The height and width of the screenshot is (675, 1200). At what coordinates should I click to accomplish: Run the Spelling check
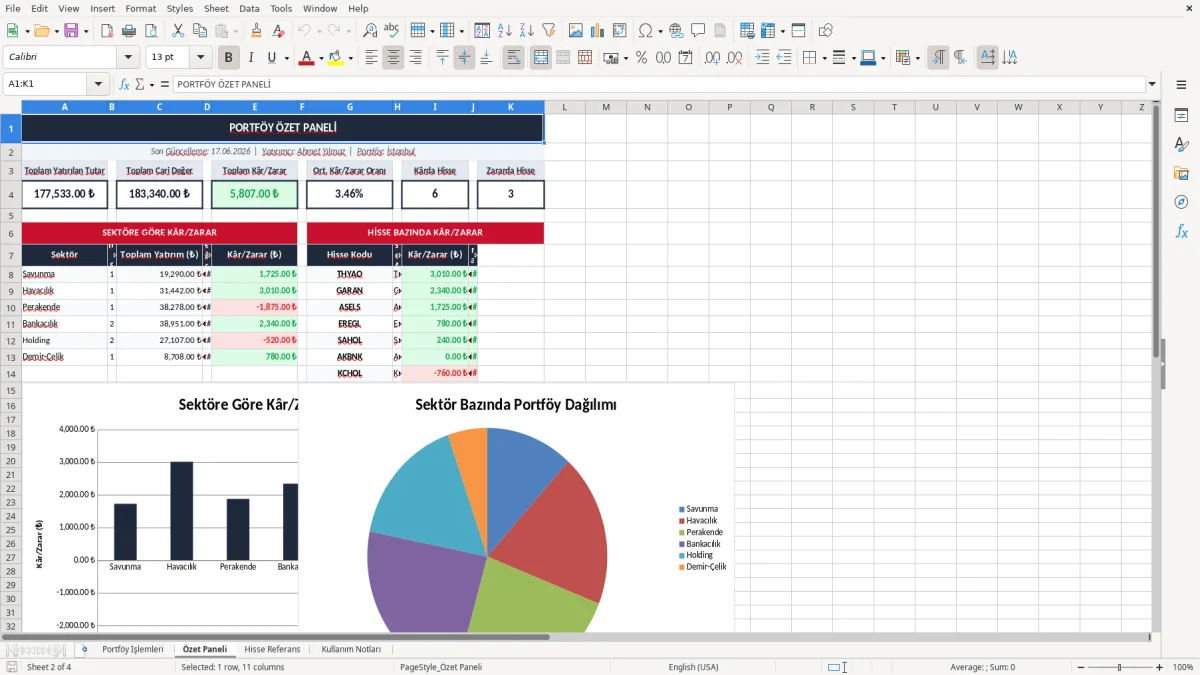point(391,31)
